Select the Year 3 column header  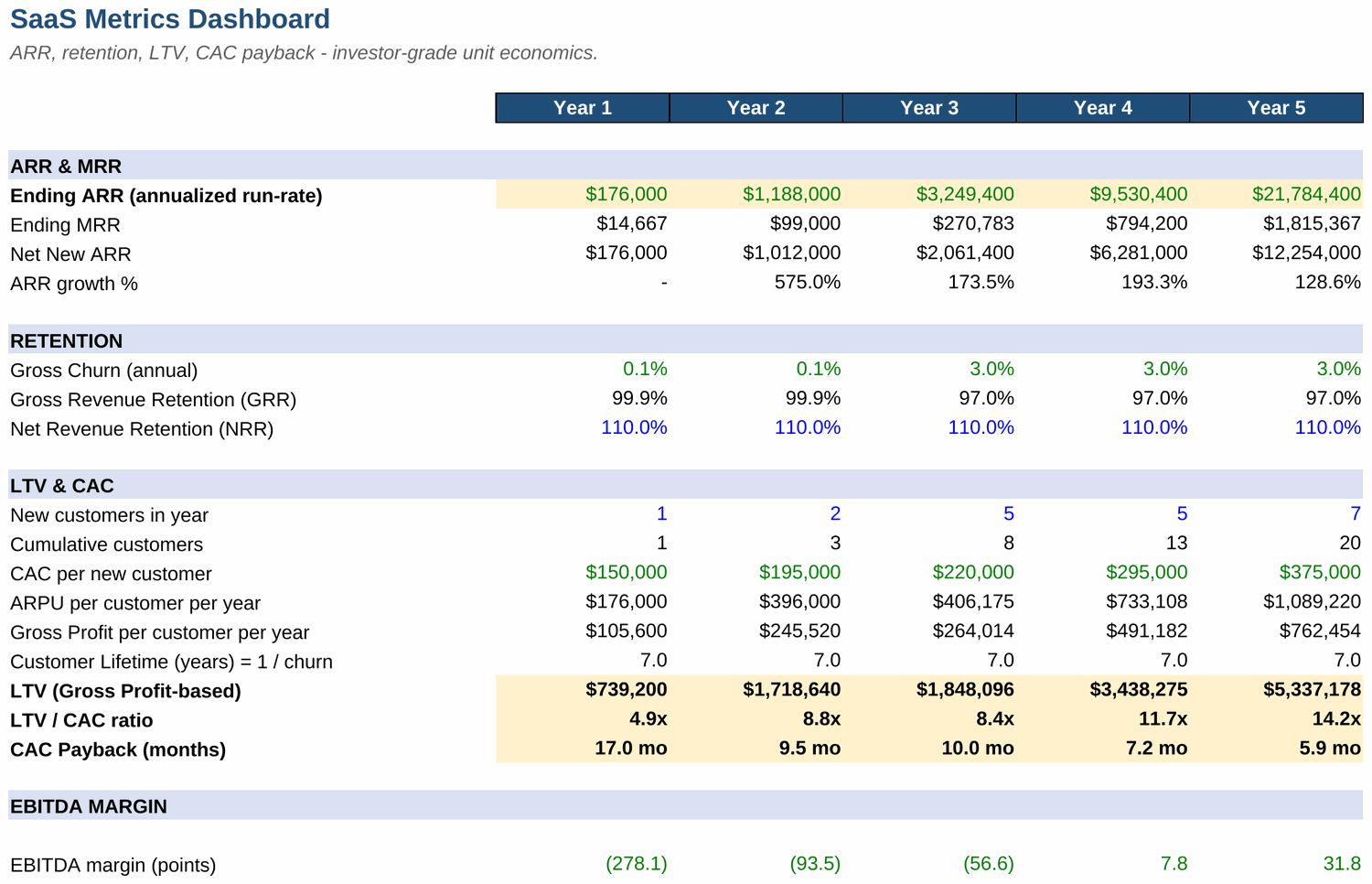coord(929,108)
